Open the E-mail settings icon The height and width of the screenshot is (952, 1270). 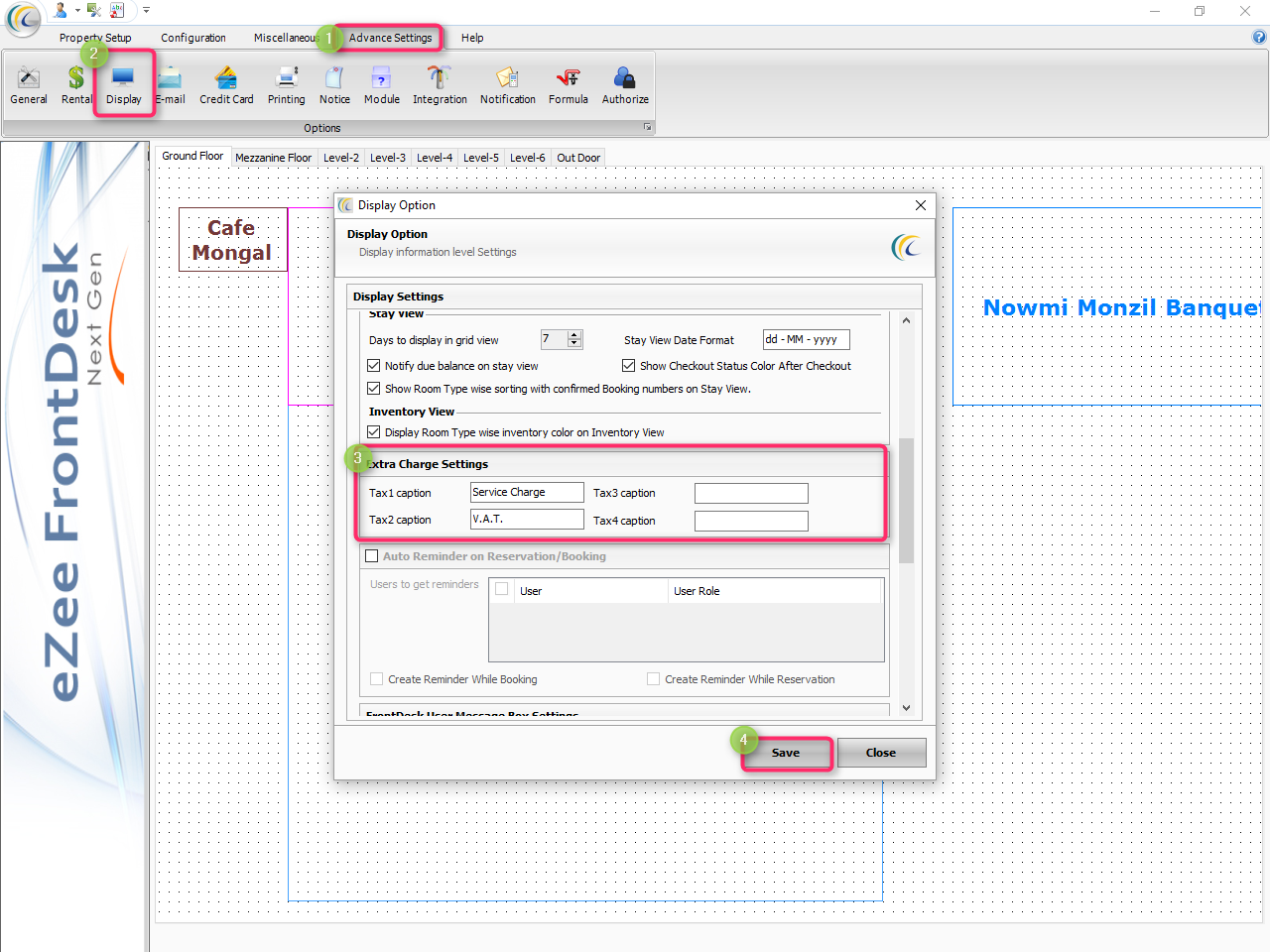coord(171,85)
